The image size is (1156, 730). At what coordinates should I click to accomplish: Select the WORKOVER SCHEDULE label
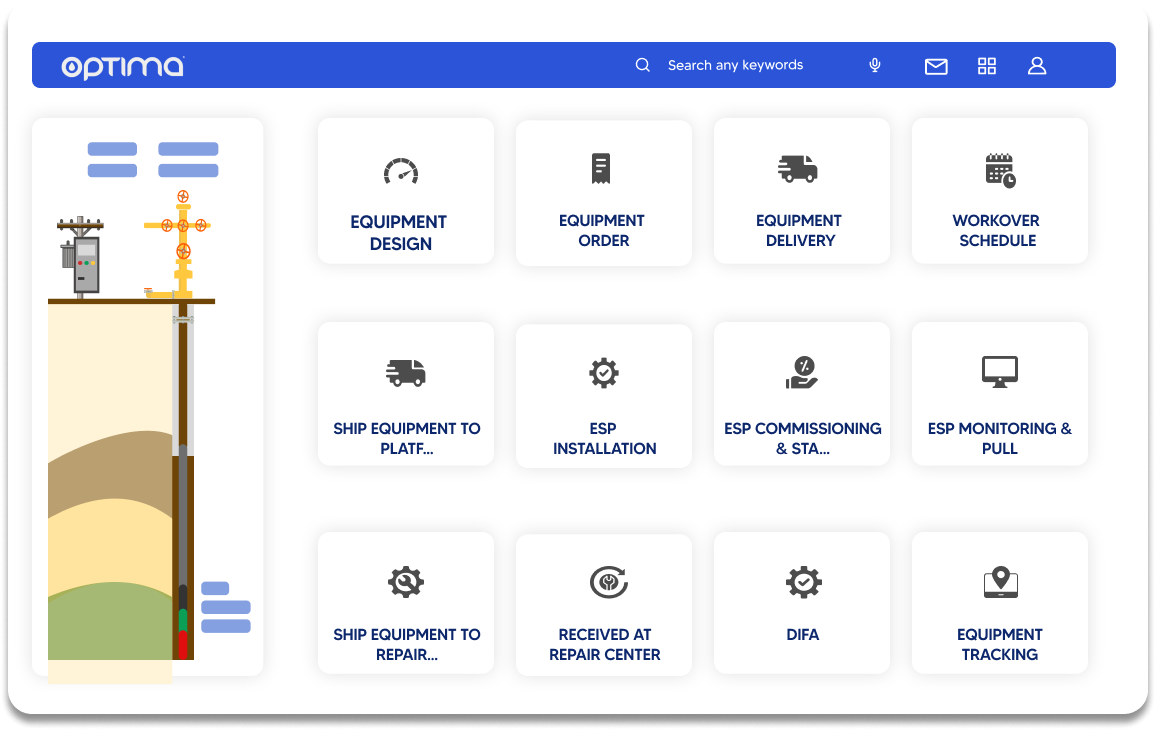[x=997, y=231]
